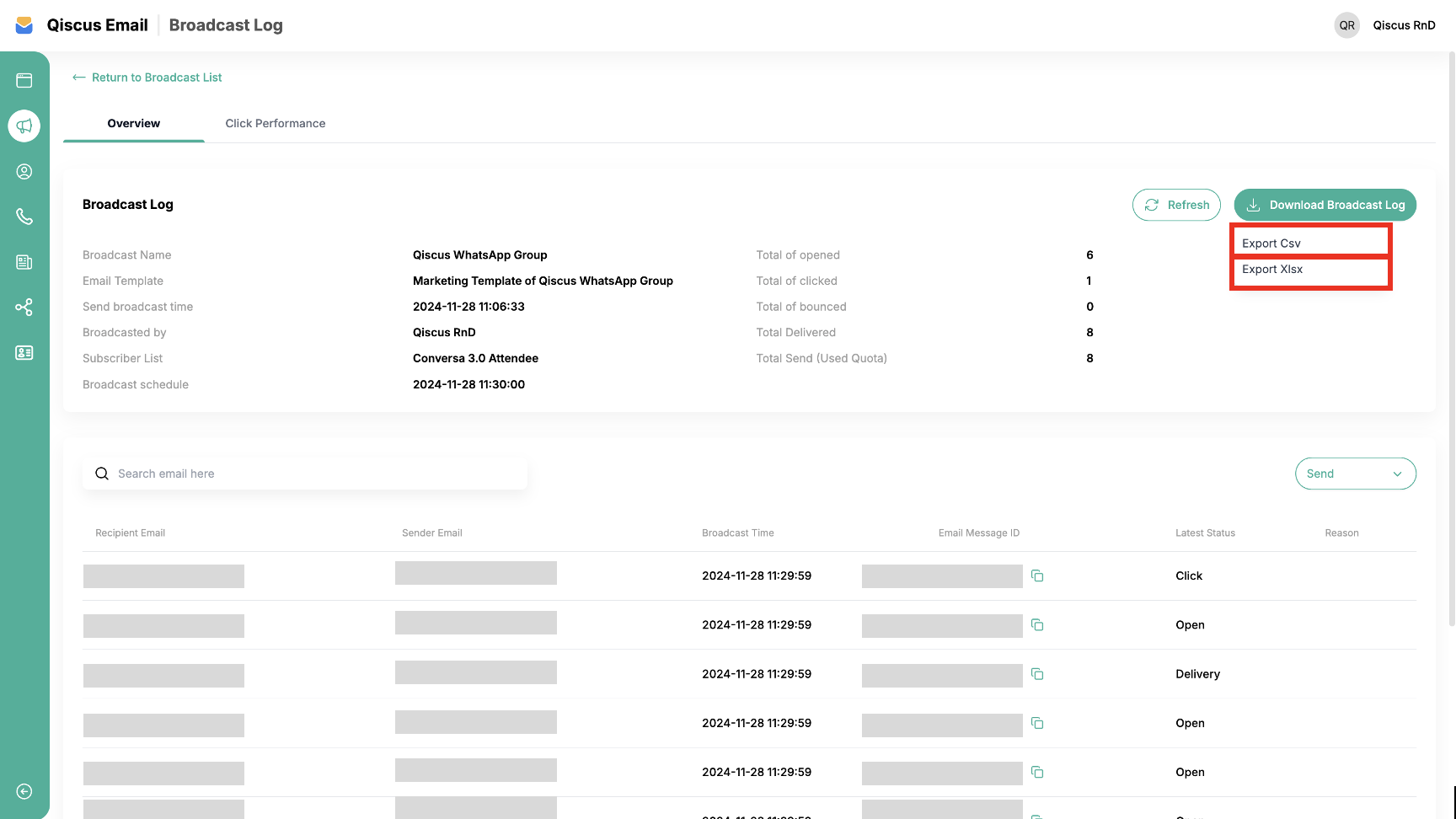
Task: Click the 2024-11-28 11:30:00 schedule value
Action: click(x=468, y=385)
